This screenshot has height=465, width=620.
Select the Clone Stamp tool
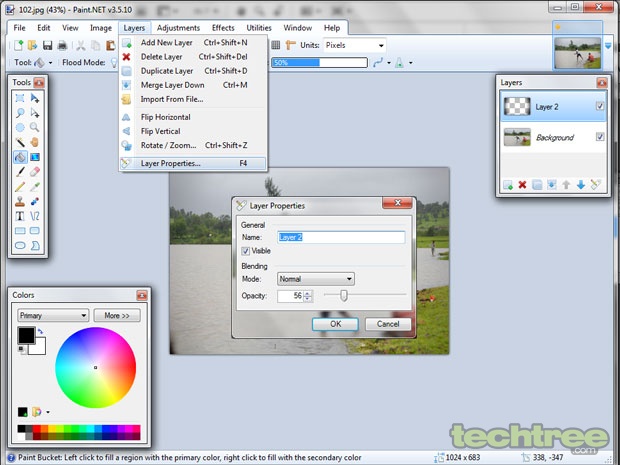click(20, 201)
